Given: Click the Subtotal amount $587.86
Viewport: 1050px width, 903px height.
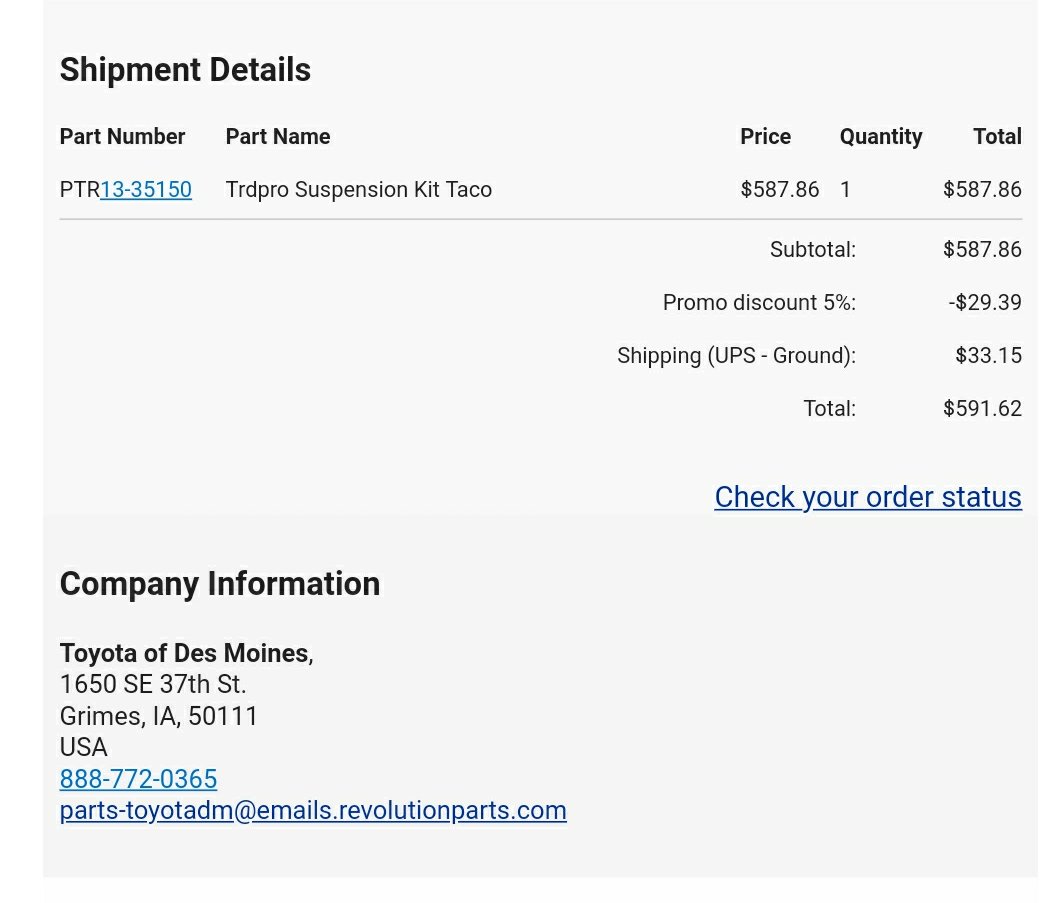Looking at the screenshot, I should pos(982,249).
